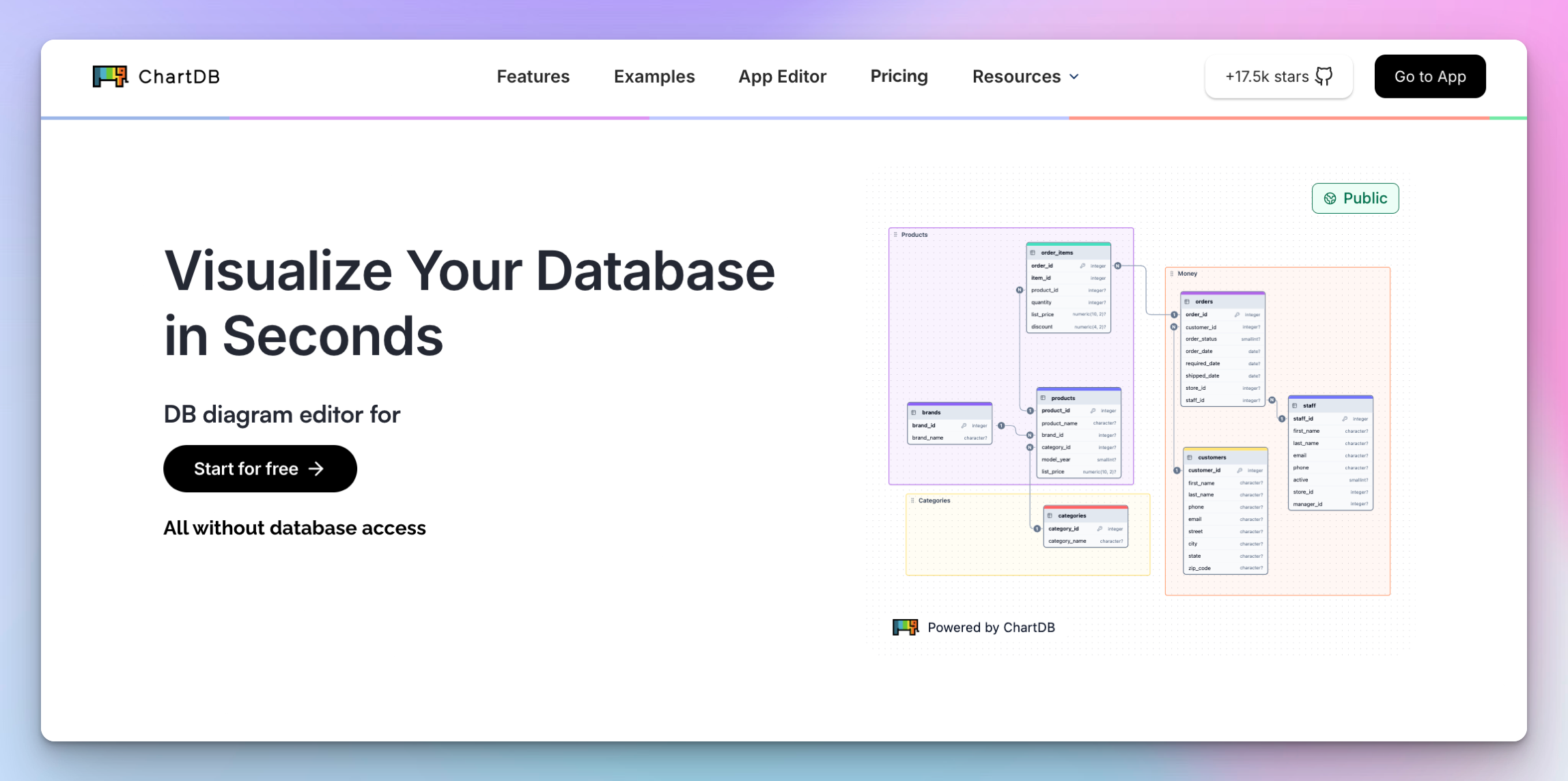Select Features in the navigation

533,76
